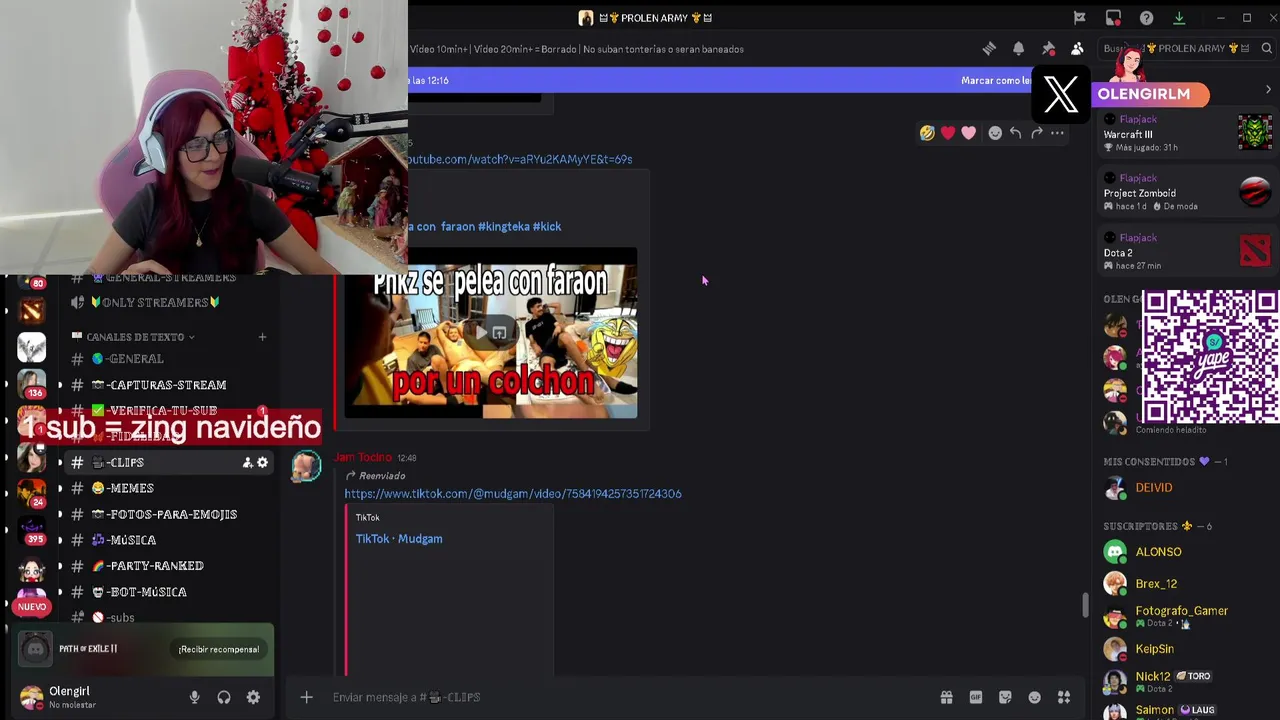
Task: Mute microphone in user panel
Action: 195,697
